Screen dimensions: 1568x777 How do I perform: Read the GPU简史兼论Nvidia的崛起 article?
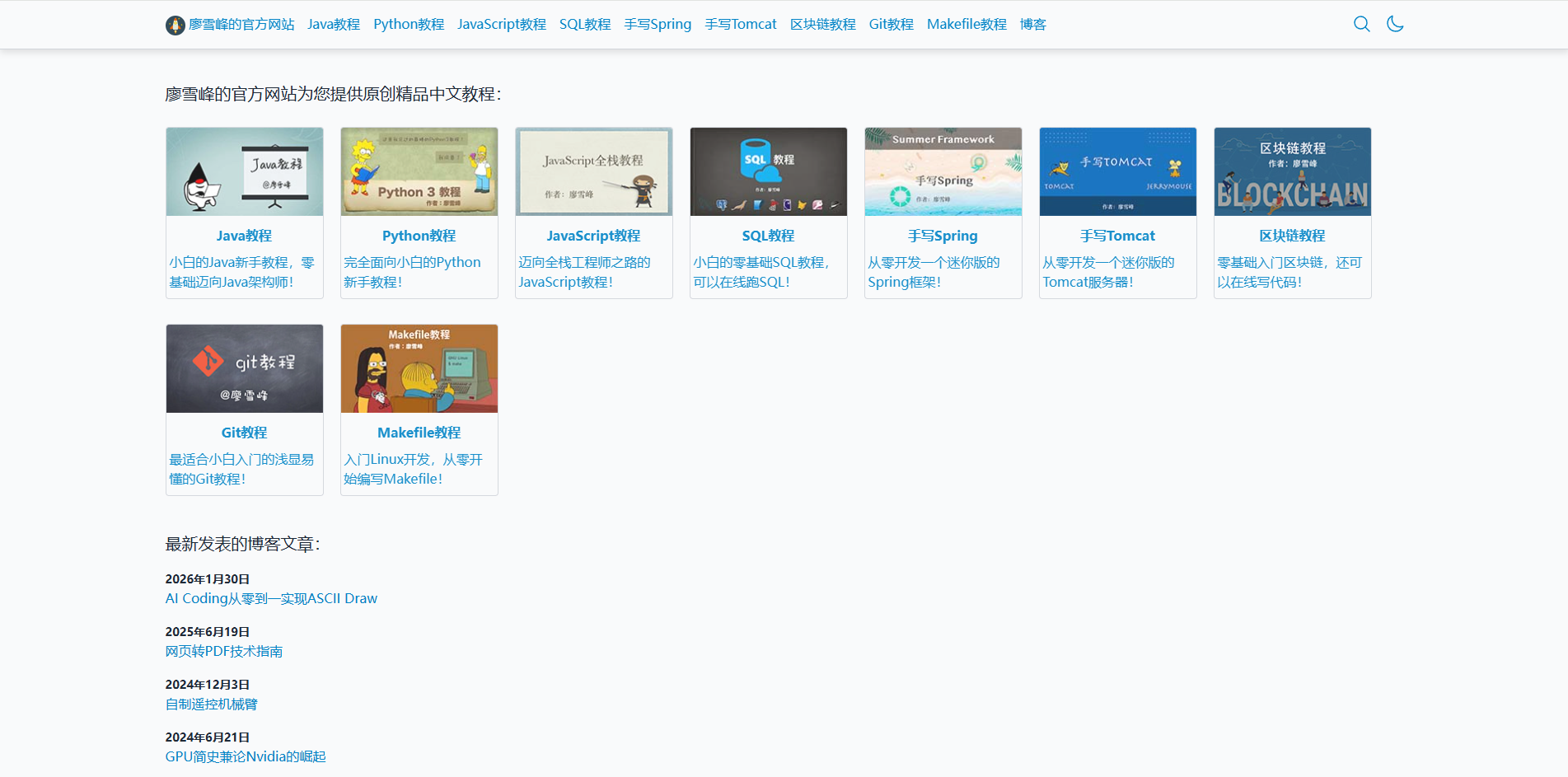246,756
